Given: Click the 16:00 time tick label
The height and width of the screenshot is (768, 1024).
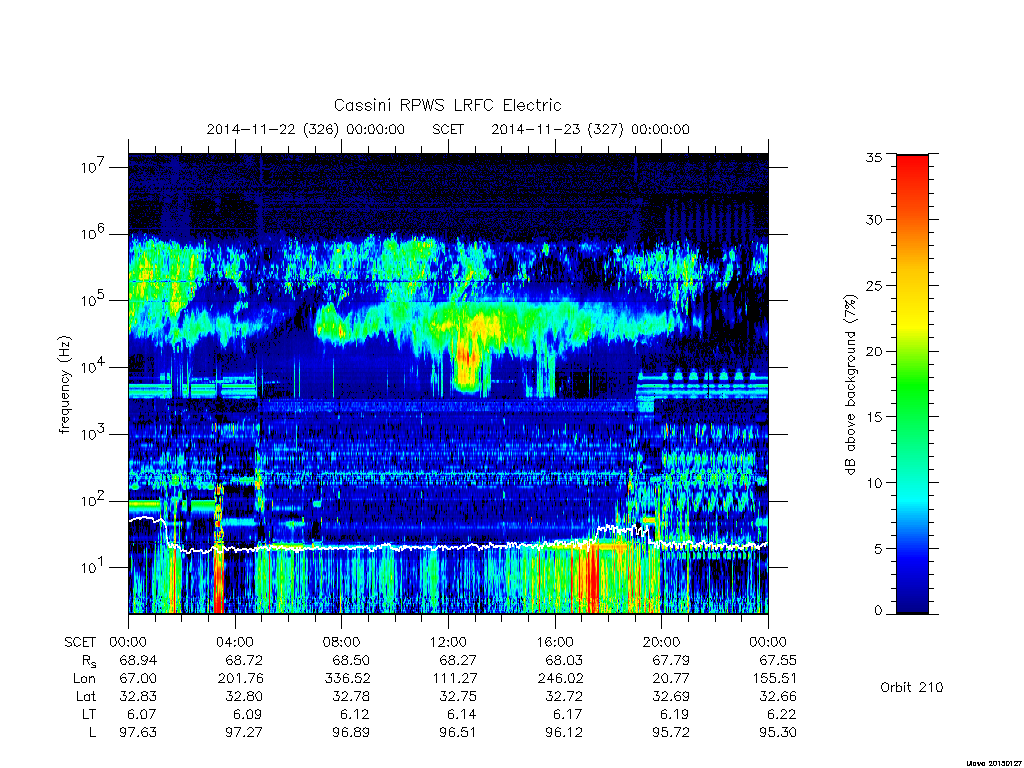Looking at the screenshot, I should point(554,642).
